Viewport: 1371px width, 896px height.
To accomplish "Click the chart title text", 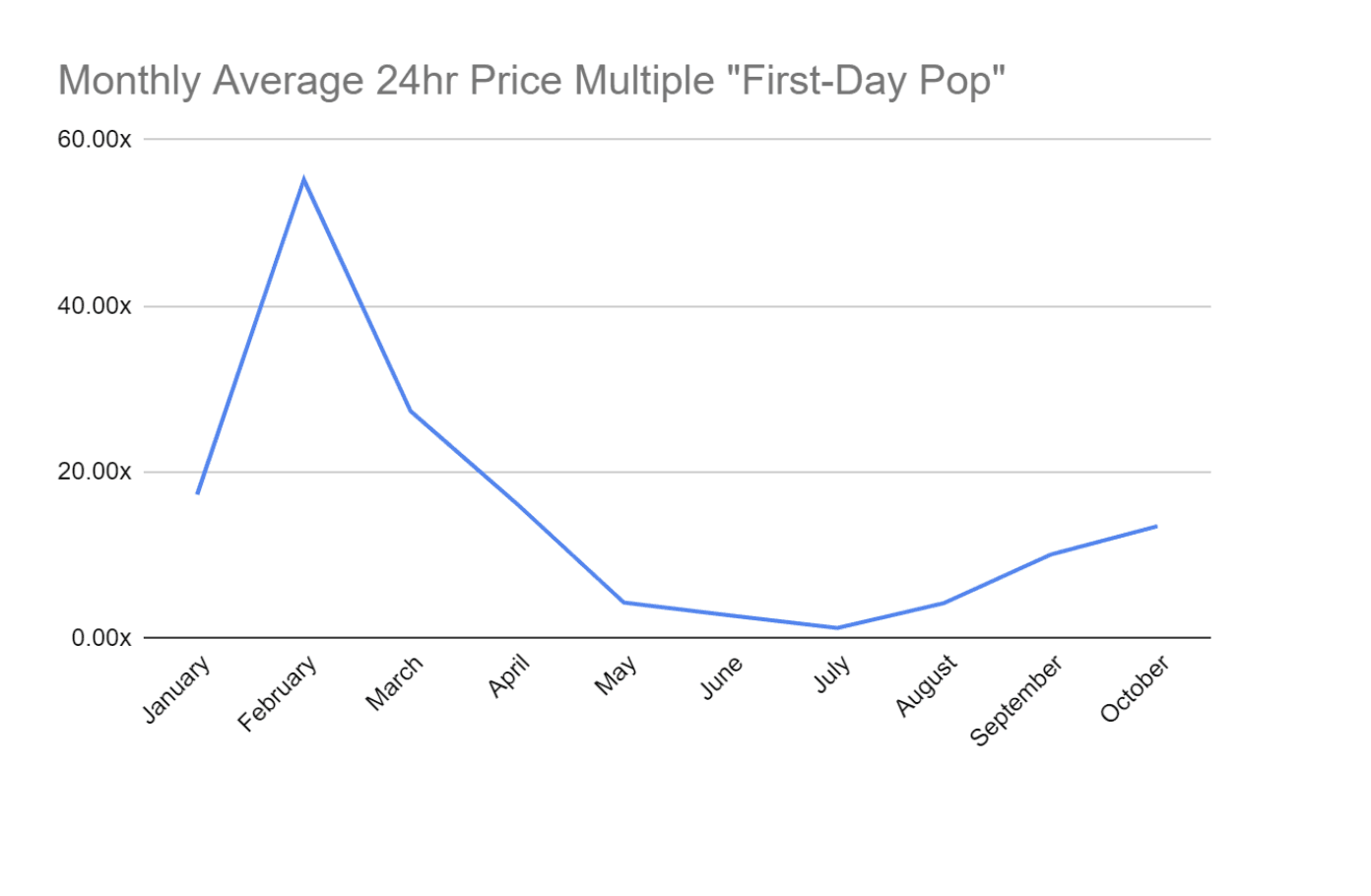I will coord(532,81).
